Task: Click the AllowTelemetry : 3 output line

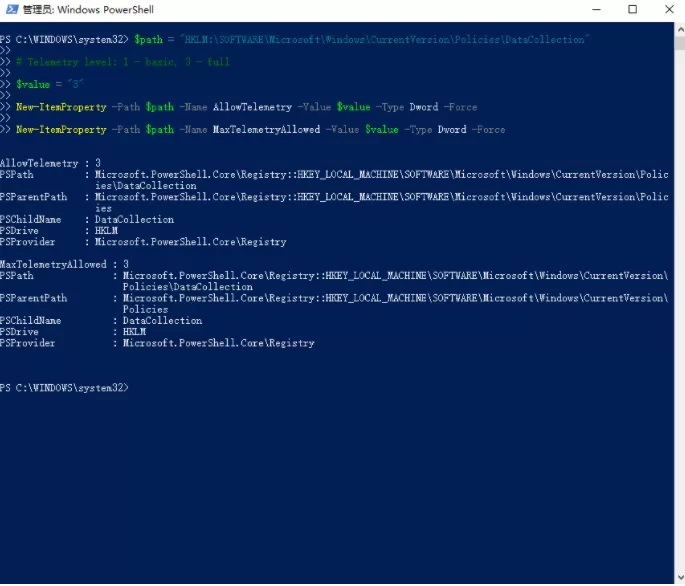Action: (50, 163)
